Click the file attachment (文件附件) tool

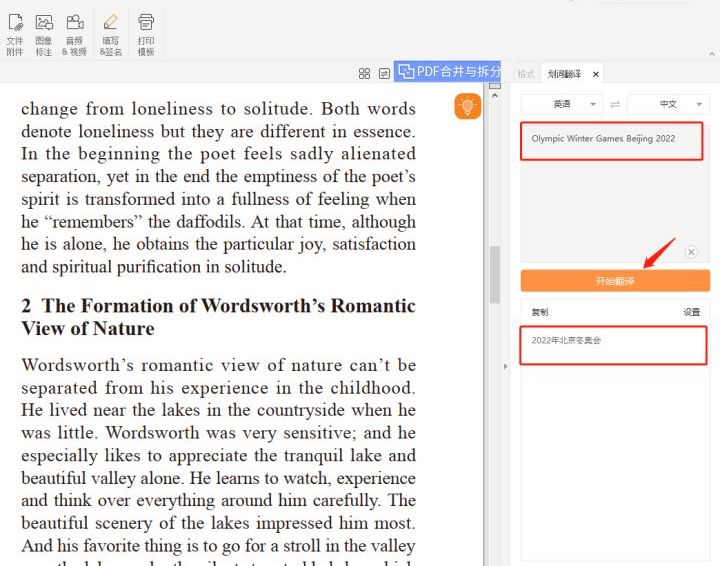pyautogui.click(x=15, y=34)
